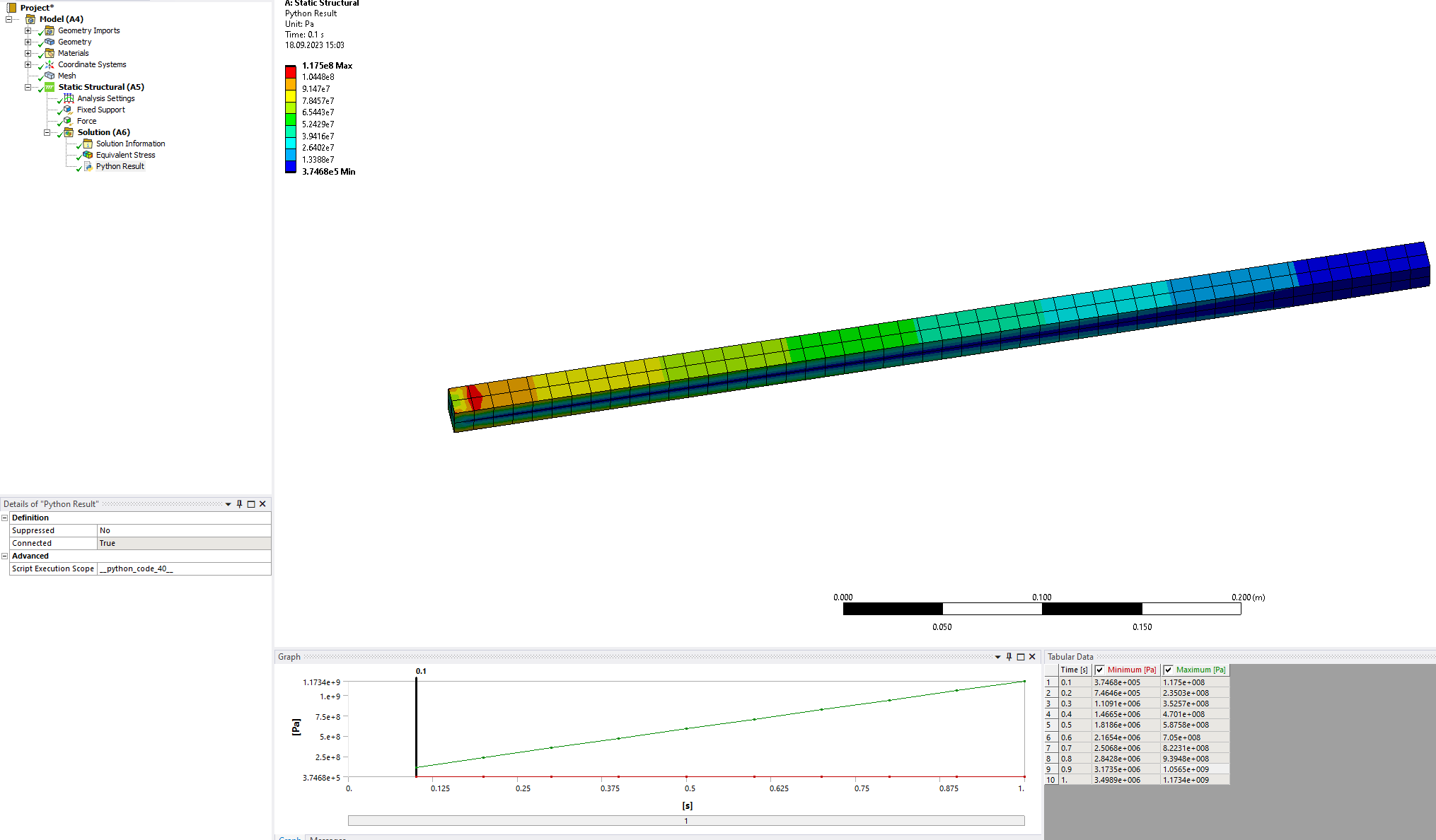Screen dimensions: 1436x840
Task: Collapse the Definition section in Details
Action: (5, 518)
